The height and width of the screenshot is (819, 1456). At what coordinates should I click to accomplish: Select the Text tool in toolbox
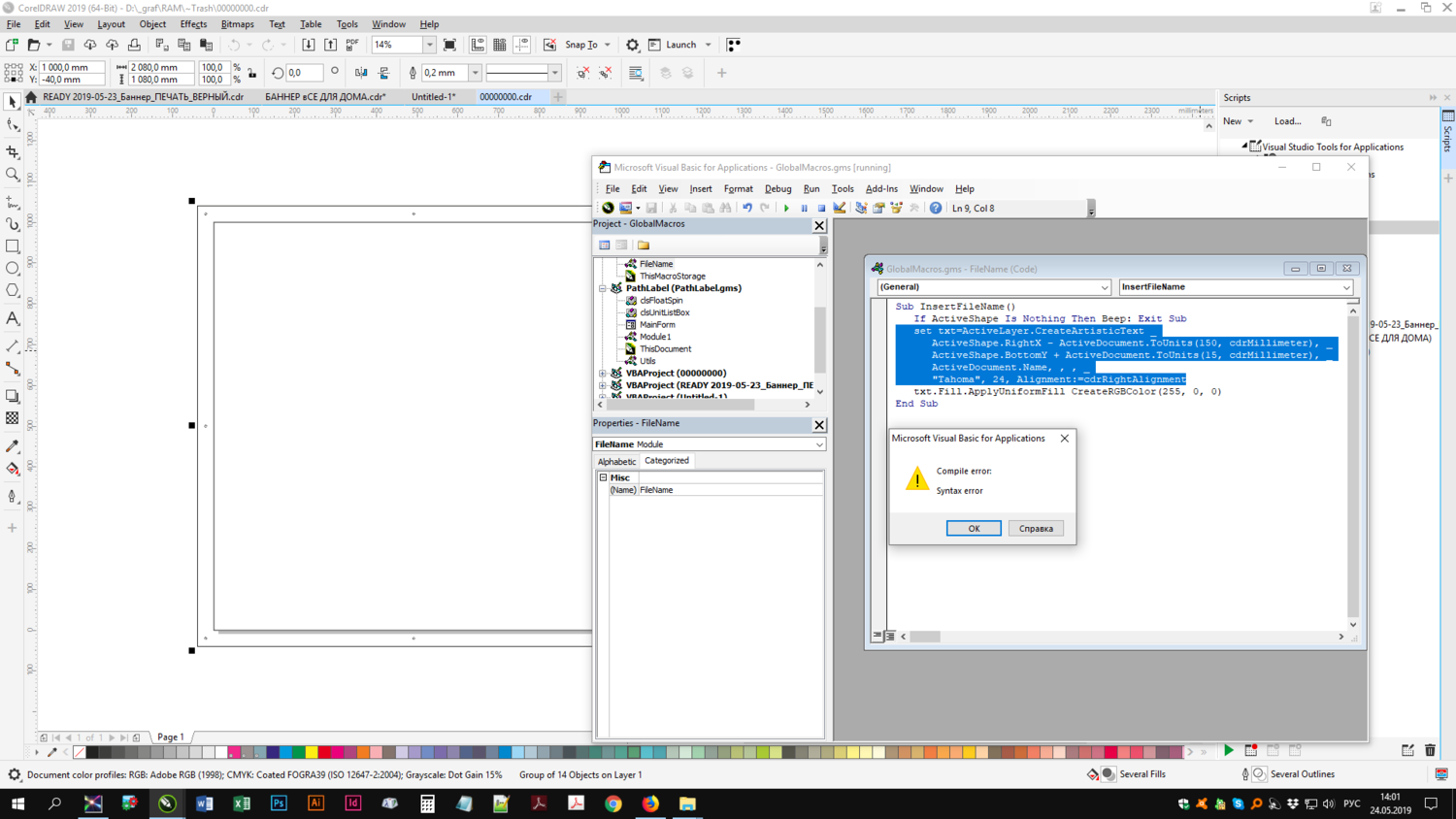coord(13,318)
